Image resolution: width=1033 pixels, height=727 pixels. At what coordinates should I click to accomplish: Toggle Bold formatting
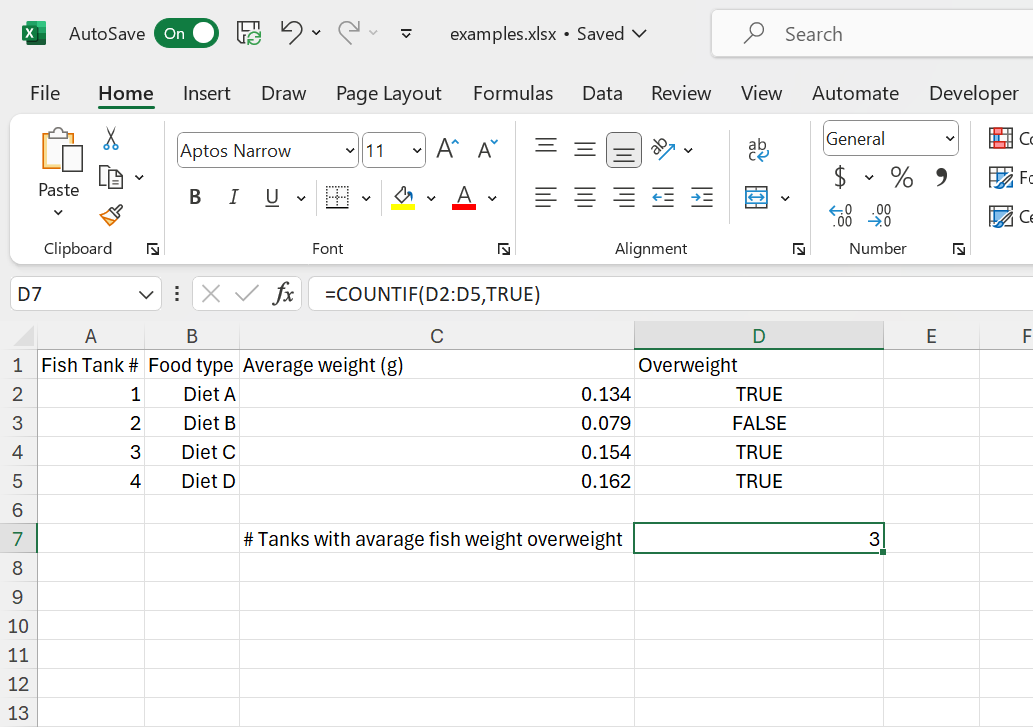tap(195, 198)
